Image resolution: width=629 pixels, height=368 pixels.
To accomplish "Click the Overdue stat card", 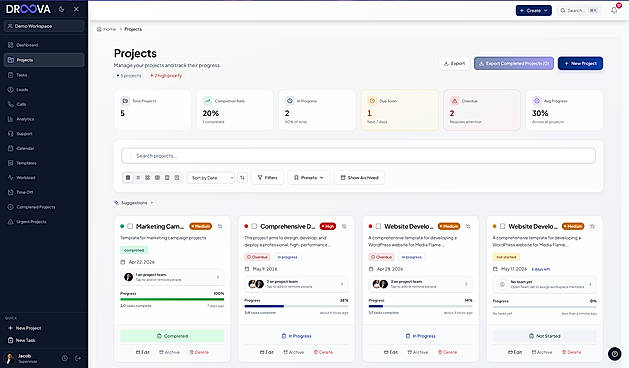I will pyautogui.click(x=482, y=110).
